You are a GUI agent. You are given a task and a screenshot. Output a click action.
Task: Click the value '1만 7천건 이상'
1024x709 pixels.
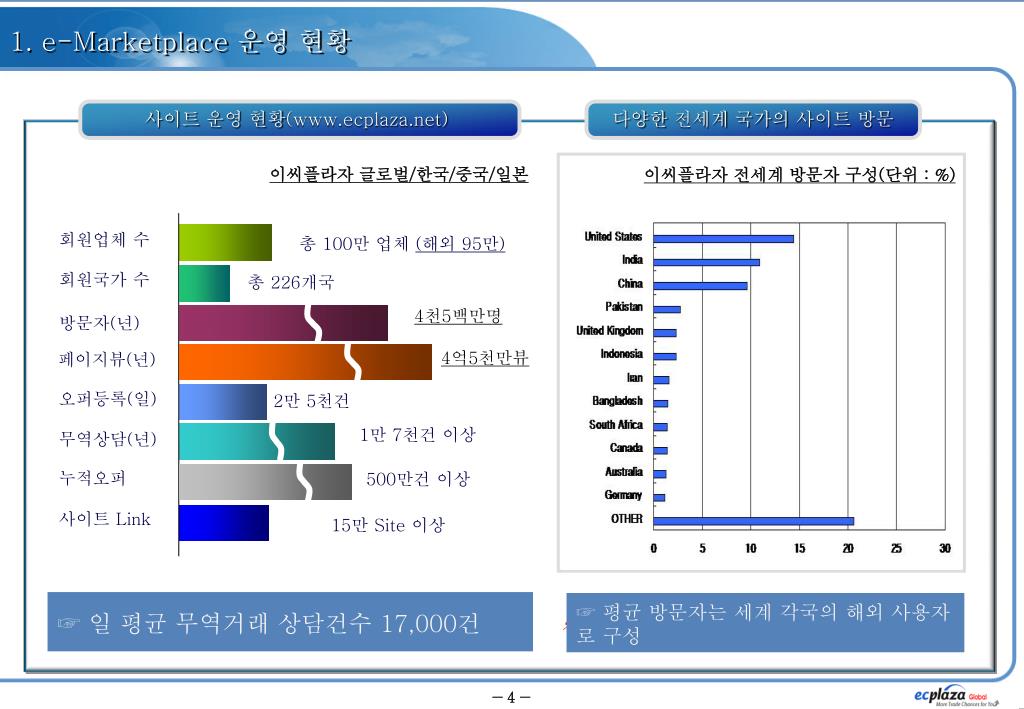[418, 434]
